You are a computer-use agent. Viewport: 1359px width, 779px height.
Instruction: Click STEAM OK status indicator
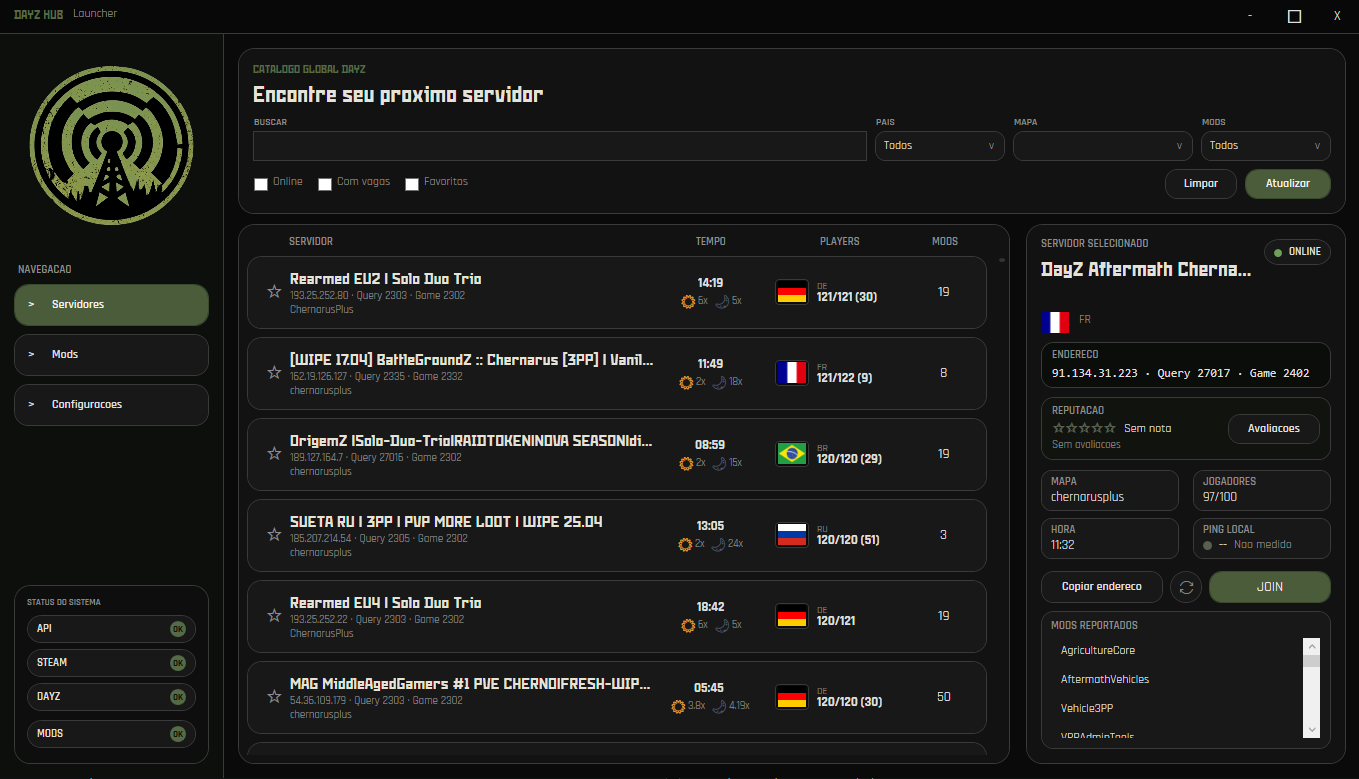(178, 663)
